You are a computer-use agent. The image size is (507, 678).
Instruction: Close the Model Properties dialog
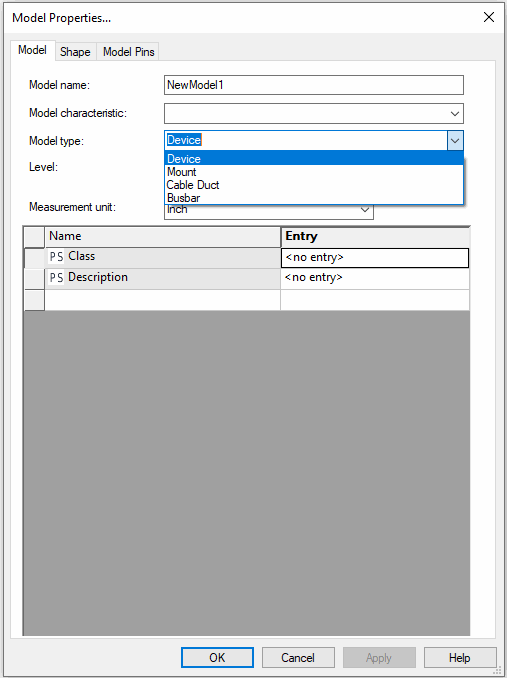[x=489, y=17]
